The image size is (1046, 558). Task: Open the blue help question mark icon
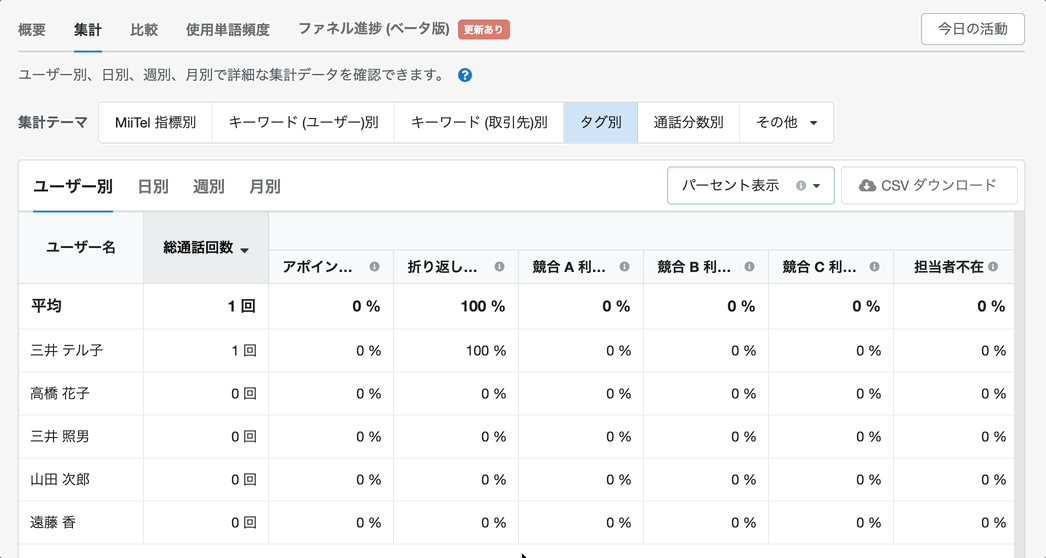pos(466,75)
